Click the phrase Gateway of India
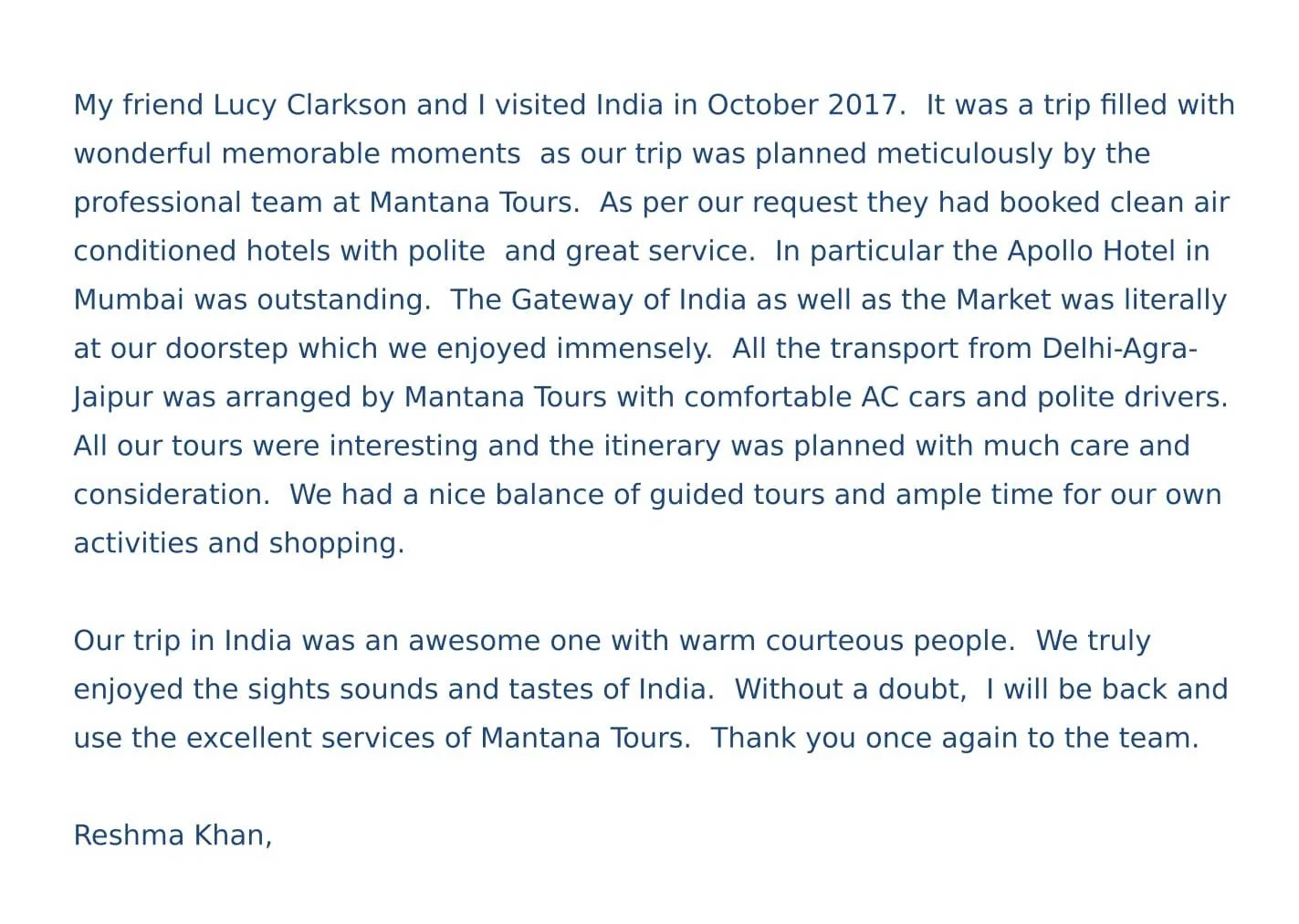This screenshot has height=924, width=1299. [x=629, y=299]
